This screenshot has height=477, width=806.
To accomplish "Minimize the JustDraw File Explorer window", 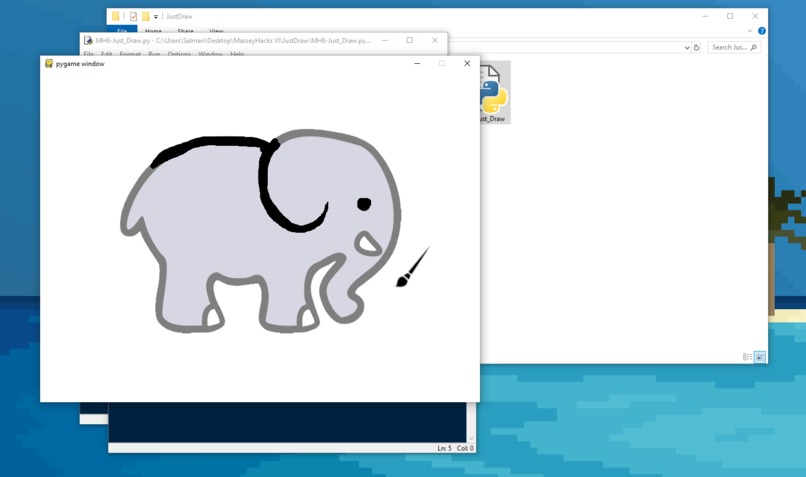I will 705,16.
